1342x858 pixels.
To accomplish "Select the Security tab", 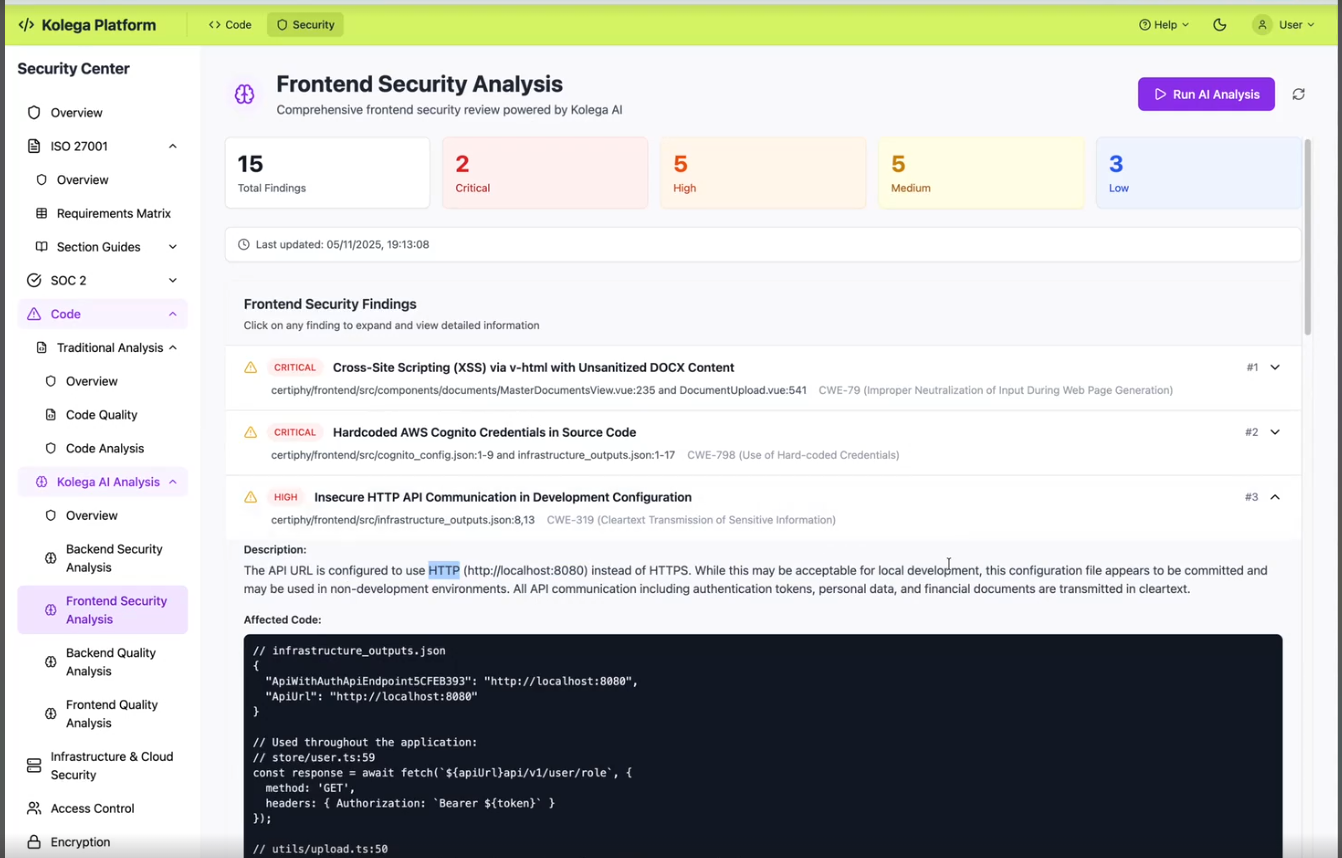I will pos(305,24).
